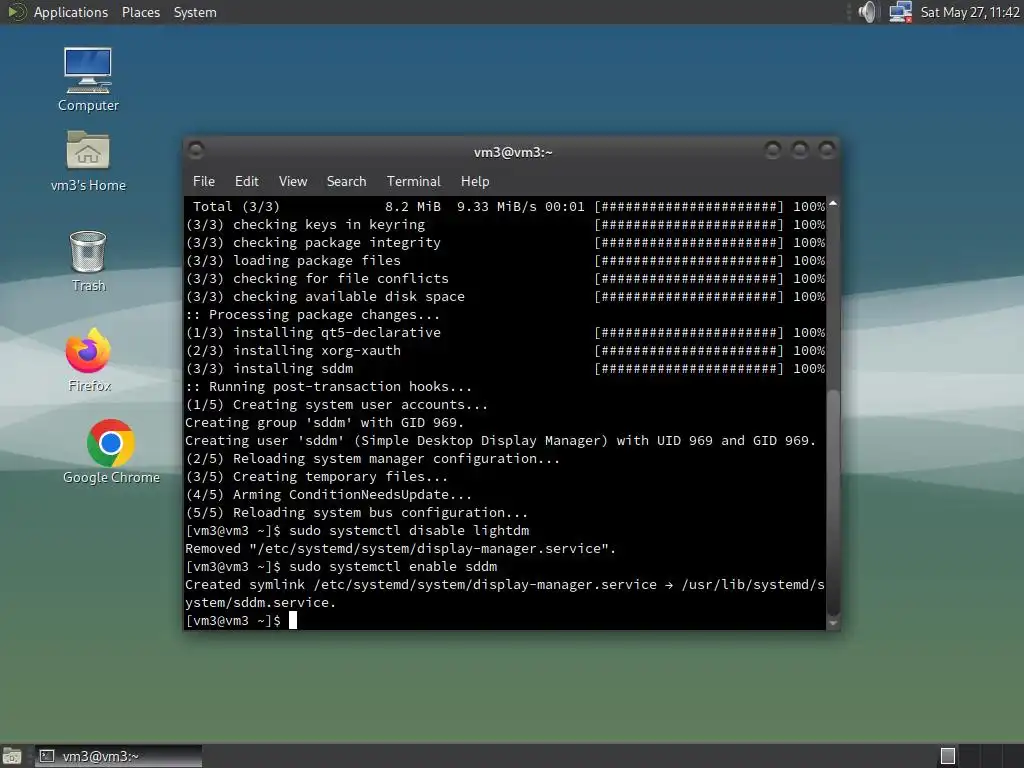Click the network connection tray icon

tap(900, 12)
